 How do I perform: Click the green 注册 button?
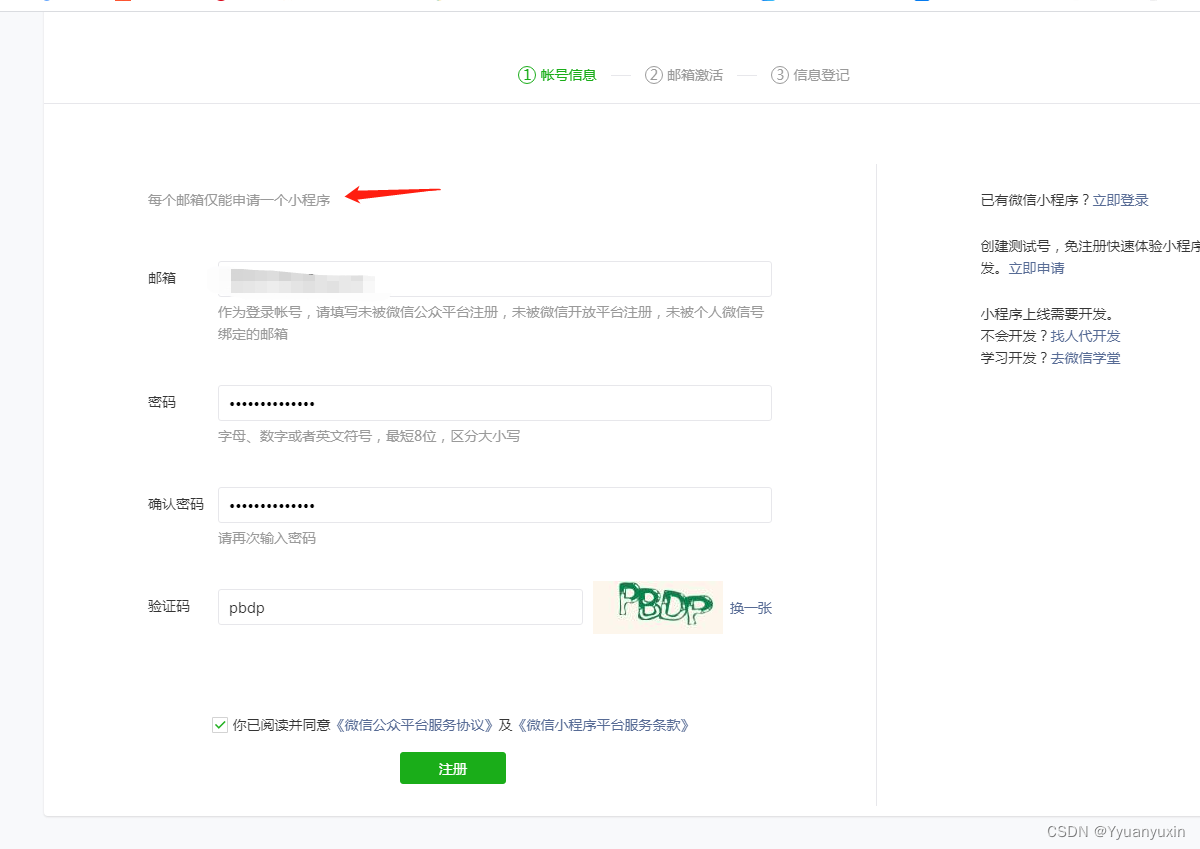click(453, 768)
